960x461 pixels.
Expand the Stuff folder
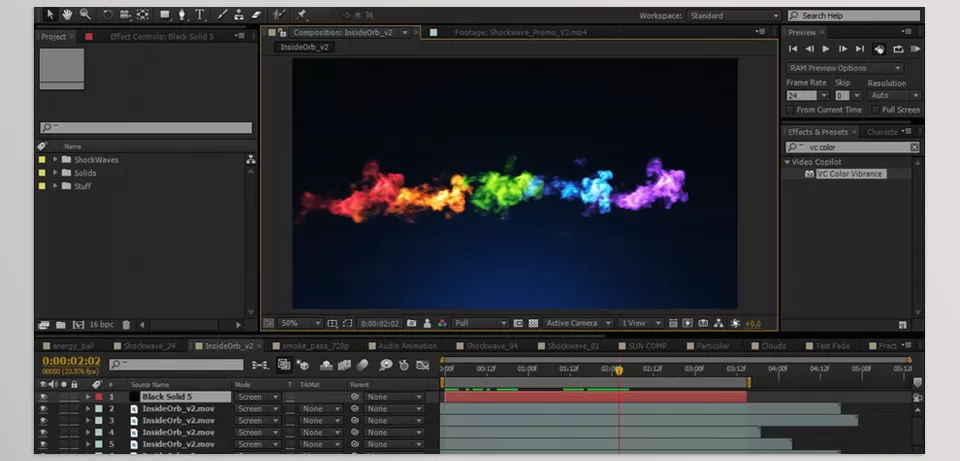(x=56, y=186)
